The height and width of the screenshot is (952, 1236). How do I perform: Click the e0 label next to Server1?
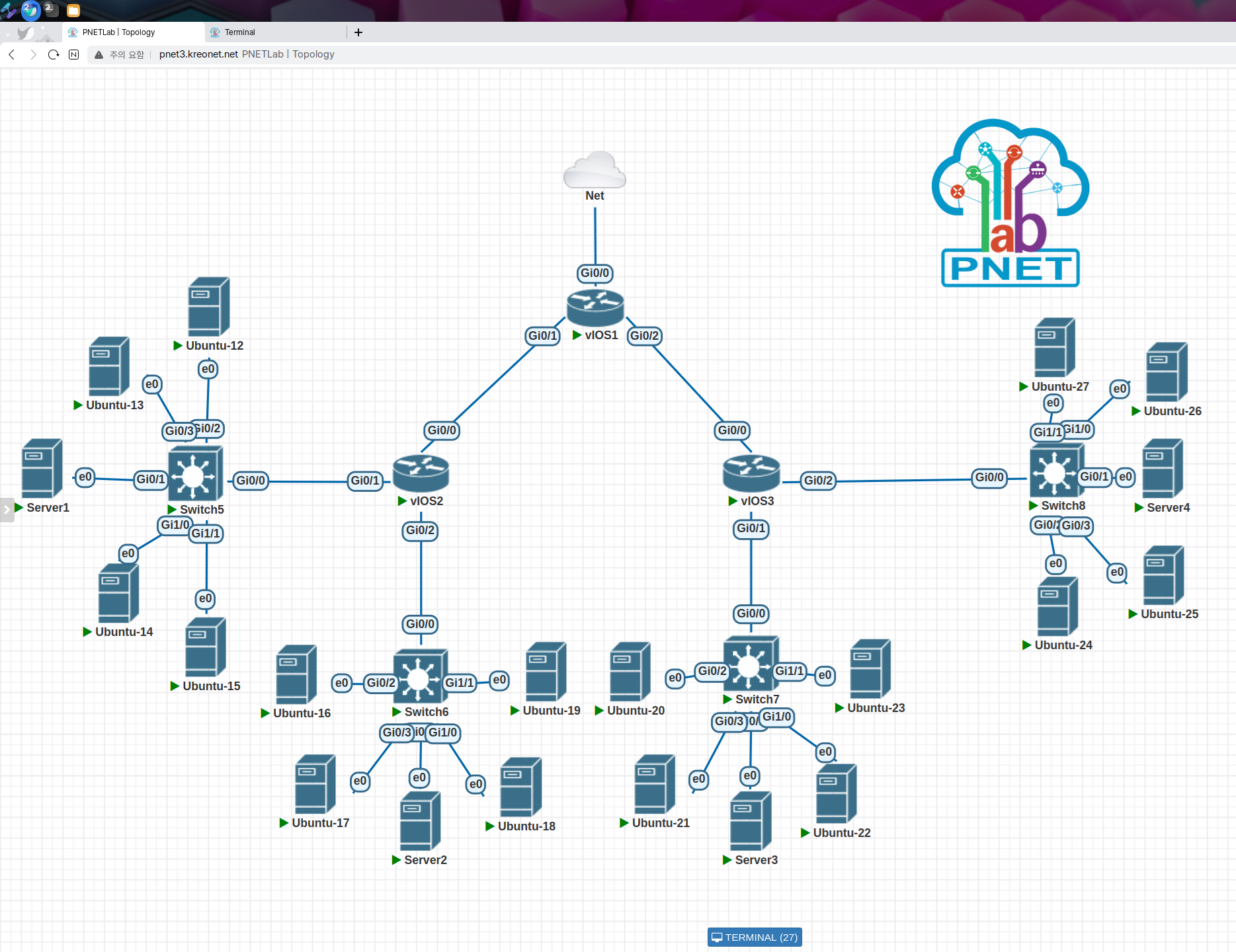coord(85,477)
